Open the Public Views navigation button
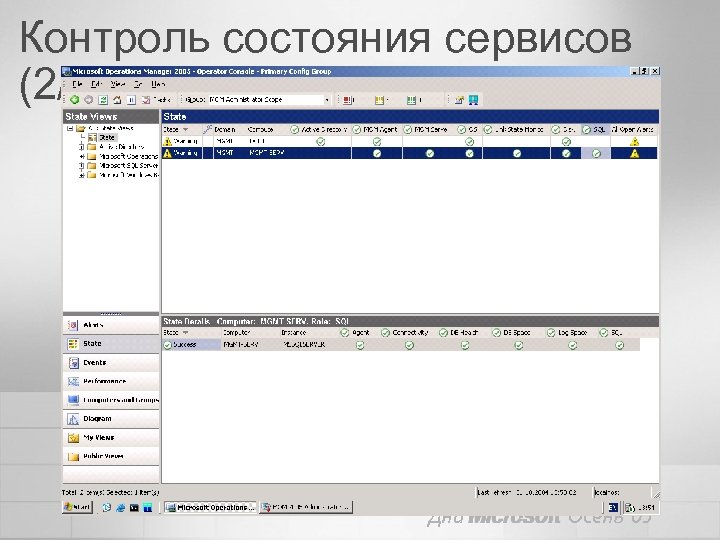Screen dimensions: 720x540 tap(111, 456)
